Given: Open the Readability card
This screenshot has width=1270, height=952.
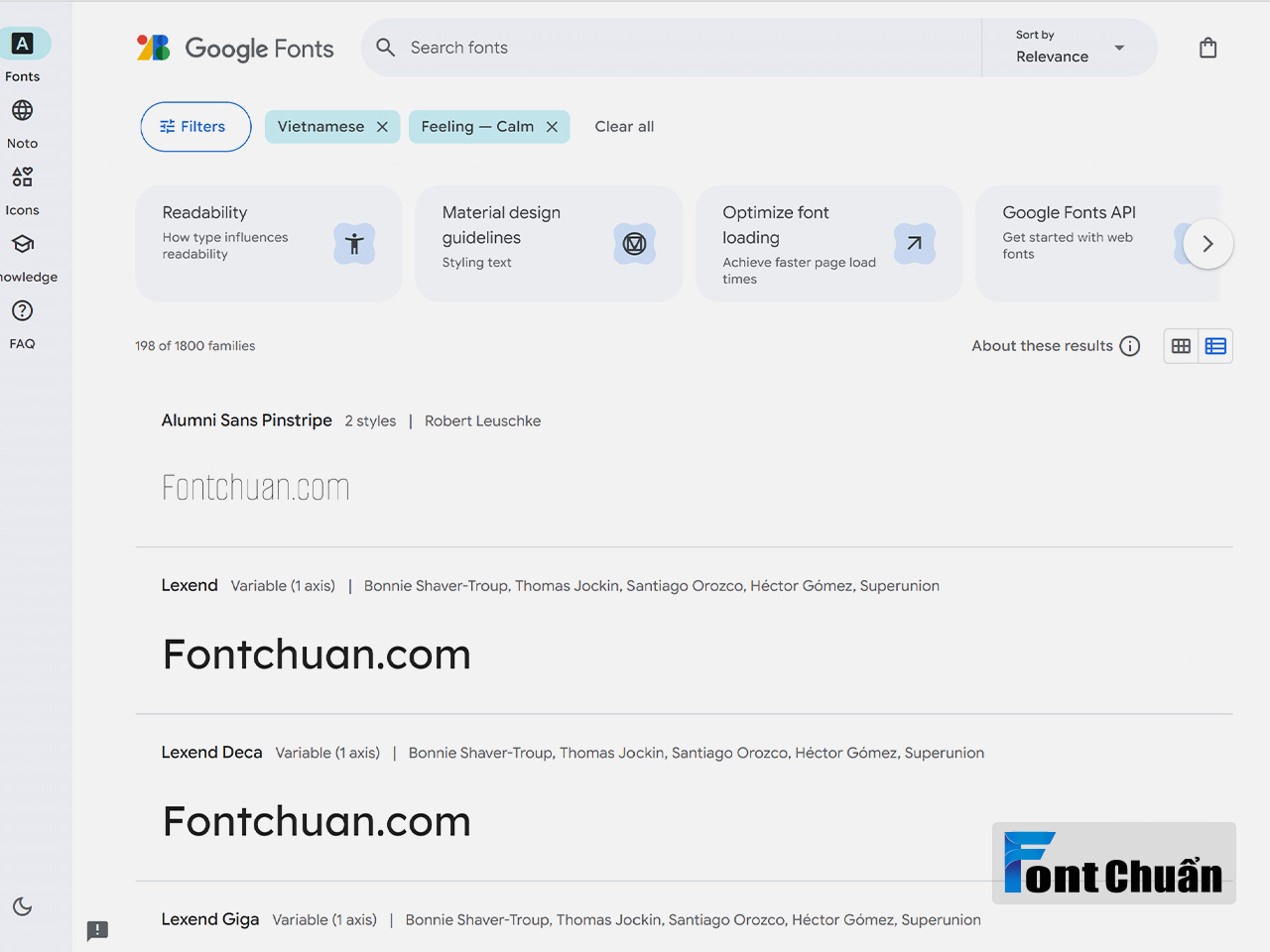Looking at the screenshot, I should click(x=269, y=244).
